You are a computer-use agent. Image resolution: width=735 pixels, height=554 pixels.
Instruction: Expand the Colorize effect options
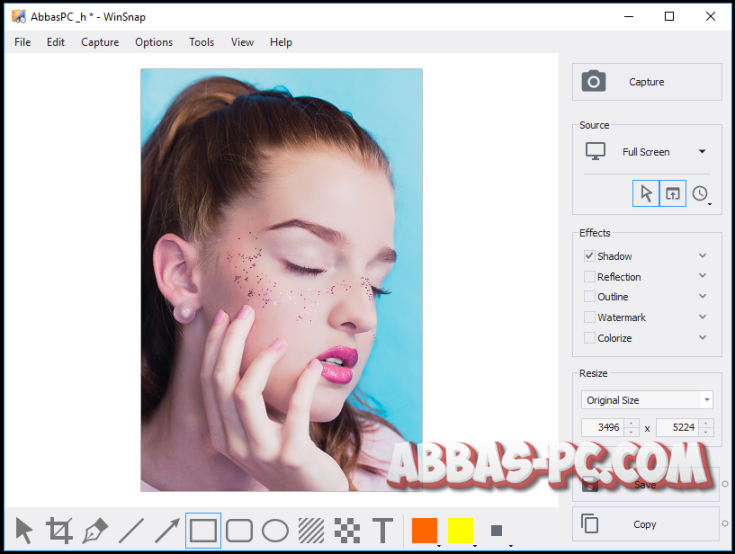point(703,338)
